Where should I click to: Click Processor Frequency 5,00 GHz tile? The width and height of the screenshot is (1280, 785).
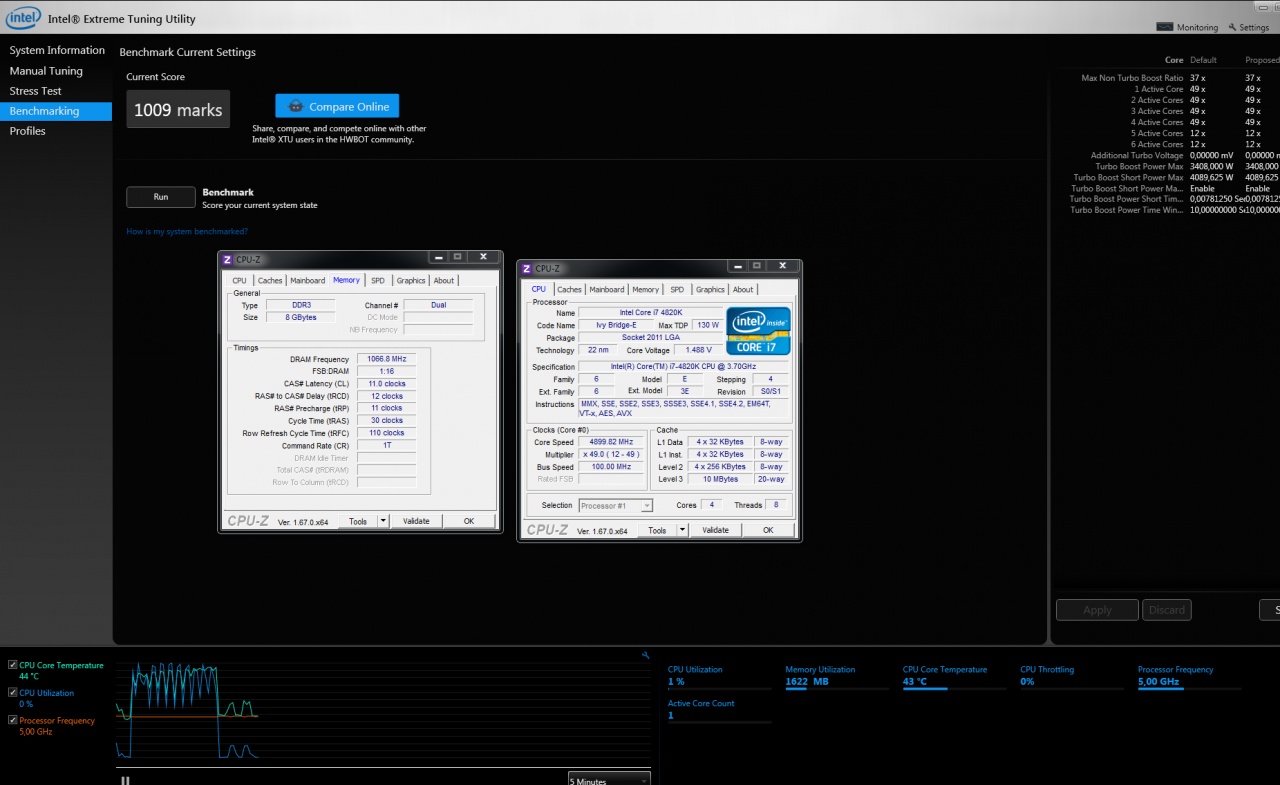pyautogui.click(x=1190, y=677)
